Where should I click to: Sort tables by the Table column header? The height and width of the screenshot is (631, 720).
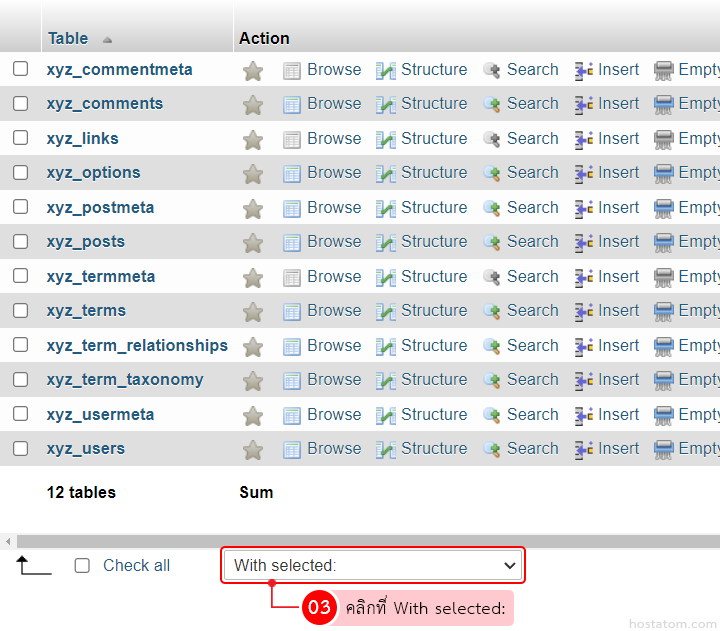(68, 38)
